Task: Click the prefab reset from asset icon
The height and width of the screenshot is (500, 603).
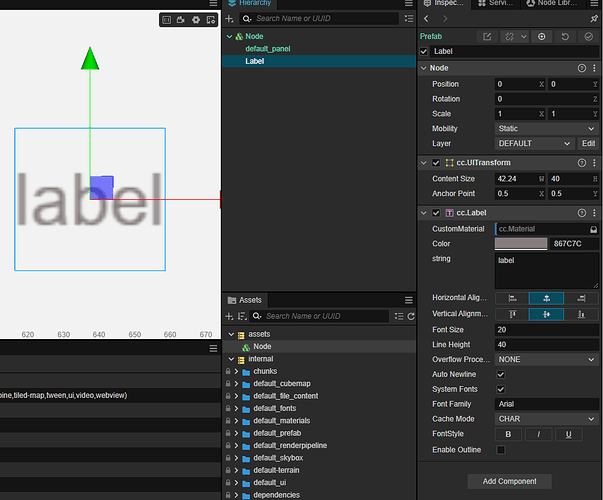Action: point(565,37)
